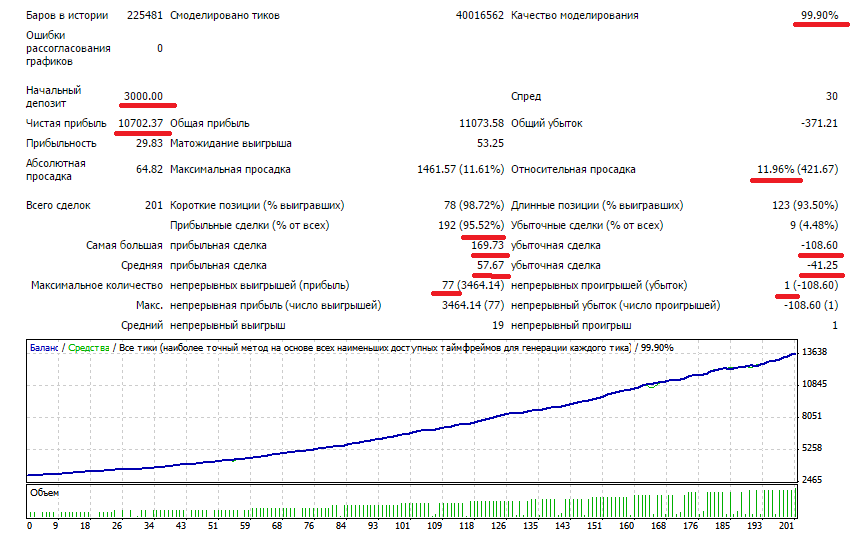Click the 'Качество моделирования' label

tap(574, 16)
